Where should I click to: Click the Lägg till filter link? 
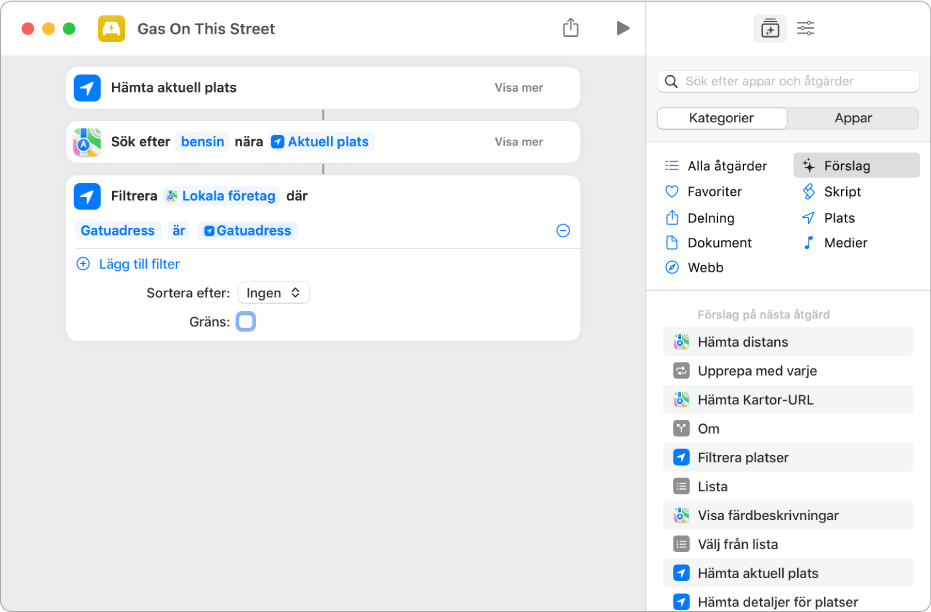139,264
